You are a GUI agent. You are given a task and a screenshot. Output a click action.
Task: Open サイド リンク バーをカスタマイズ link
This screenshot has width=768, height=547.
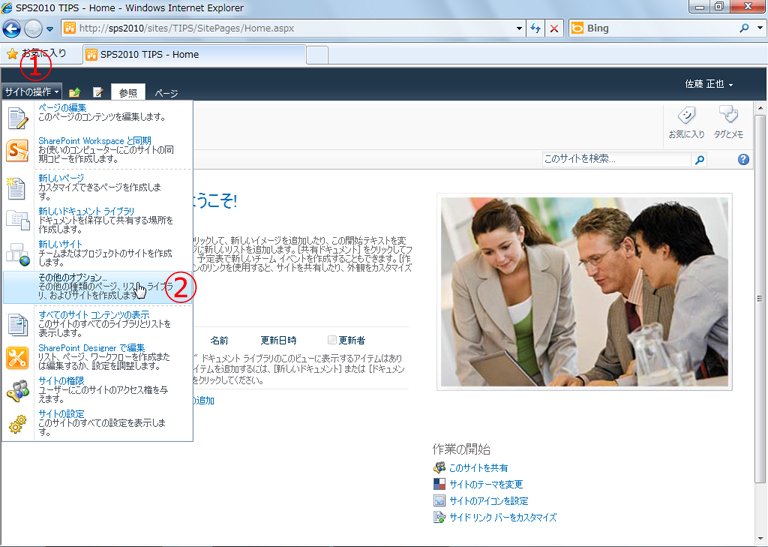(x=503, y=517)
